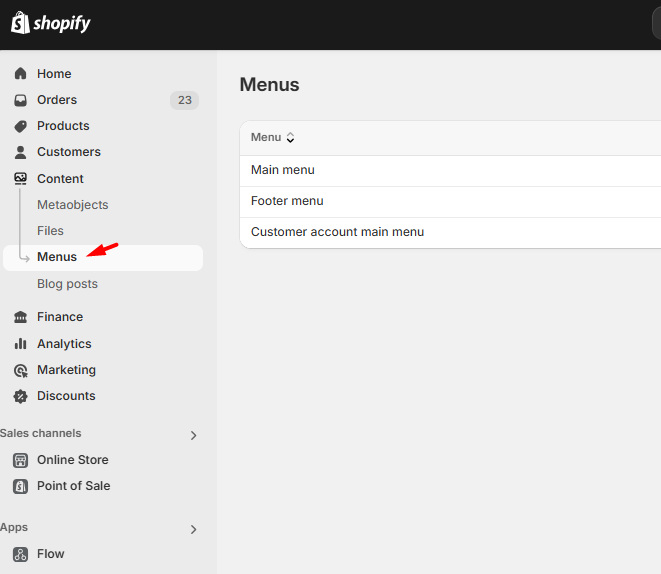
Task: Select the Customer account main menu row
Action: pos(337,232)
